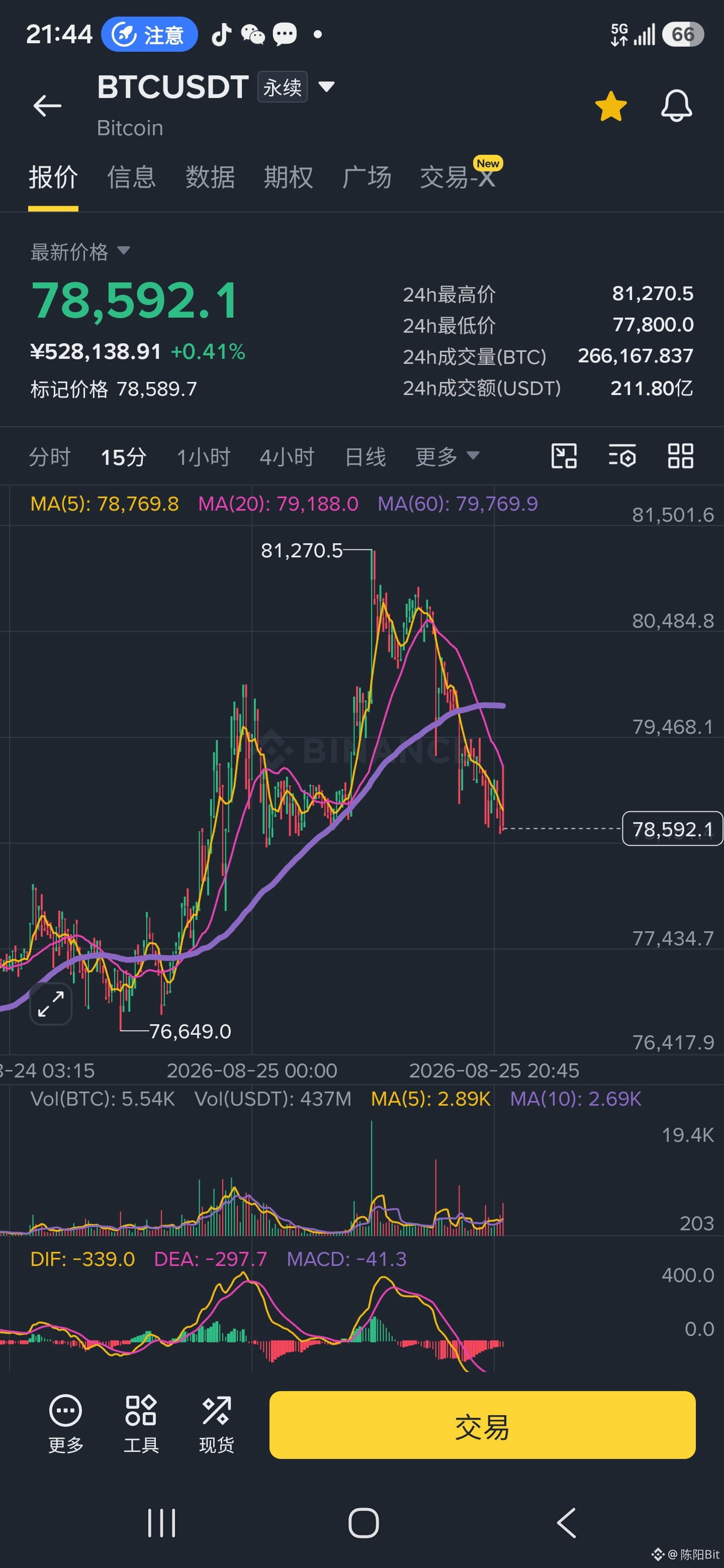Screen dimensions: 724x1568
Task: Tap the 永续 perpetual label
Action: point(283,87)
